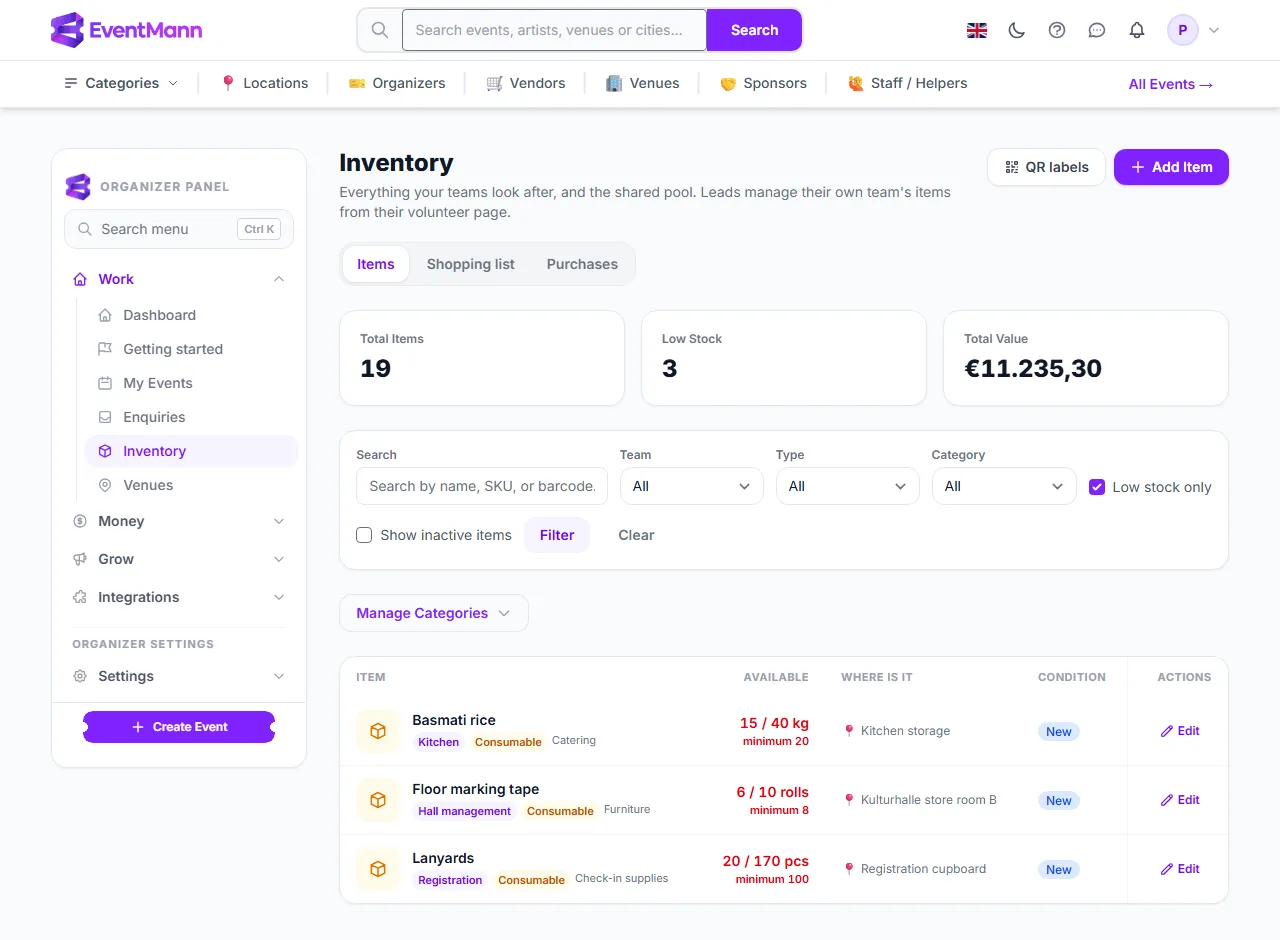1280x940 pixels.
Task: Open notifications bell icon
Action: [x=1137, y=30]
